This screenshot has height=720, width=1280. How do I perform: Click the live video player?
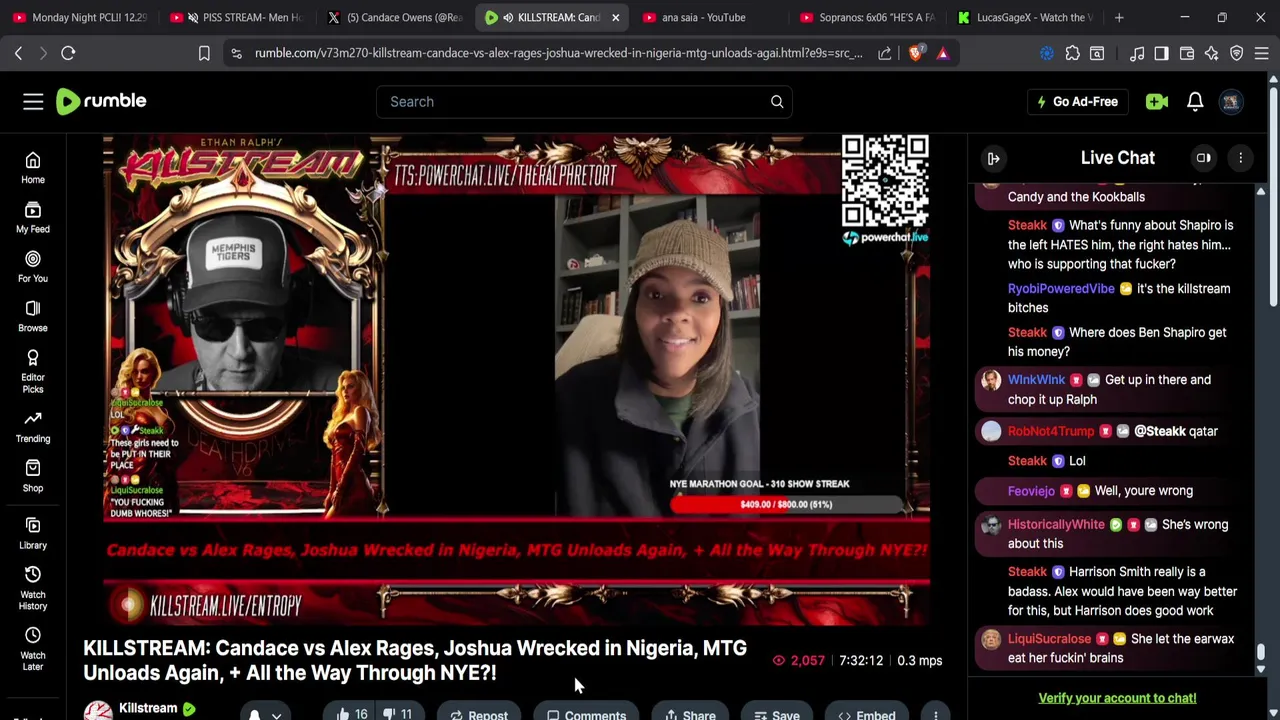pyautogui.click(x=516, y=380)
